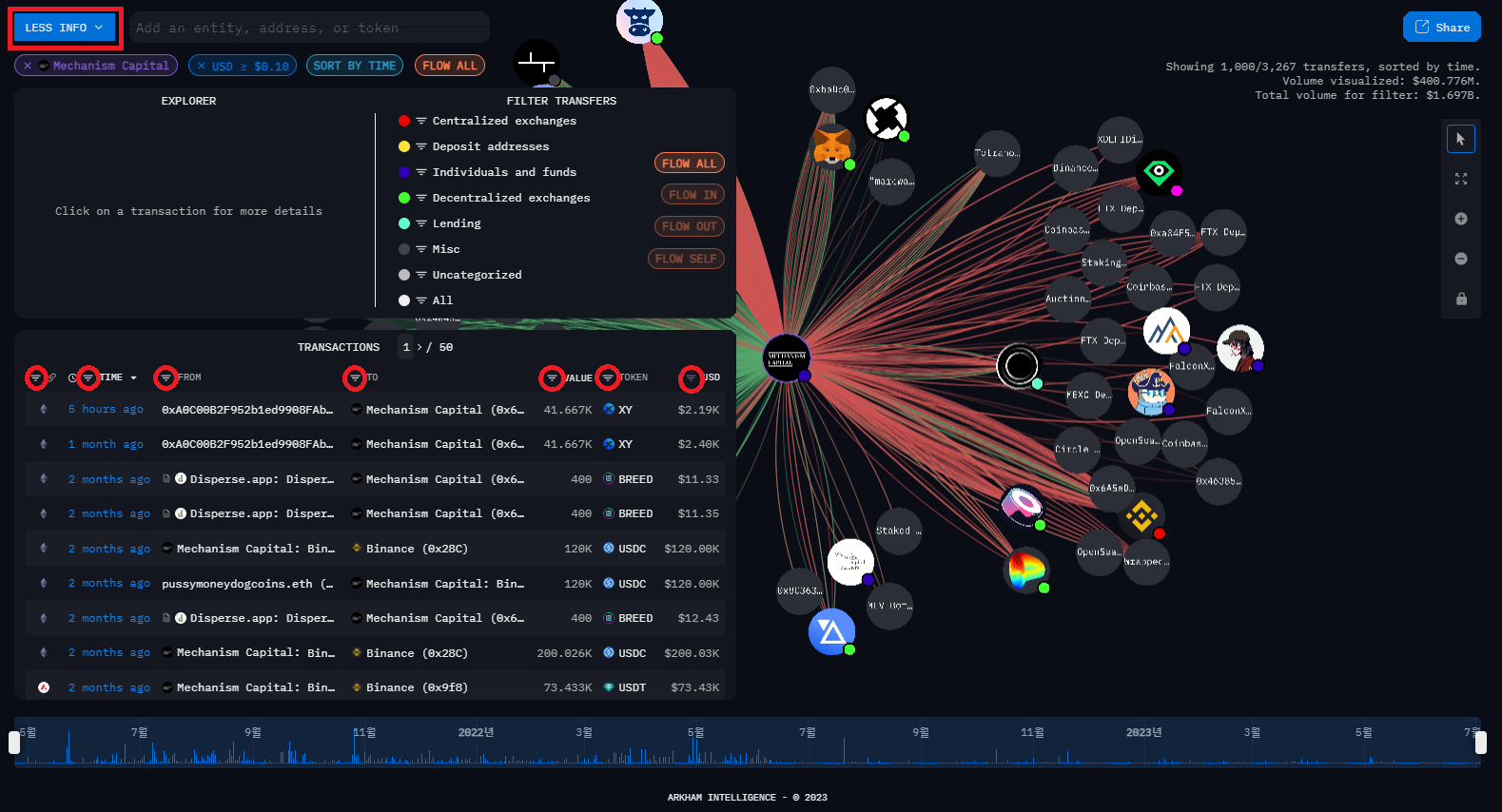Click the black circle ring node
The width and height of the screenshot is (1502, 812).
(x=1019, y=365)
